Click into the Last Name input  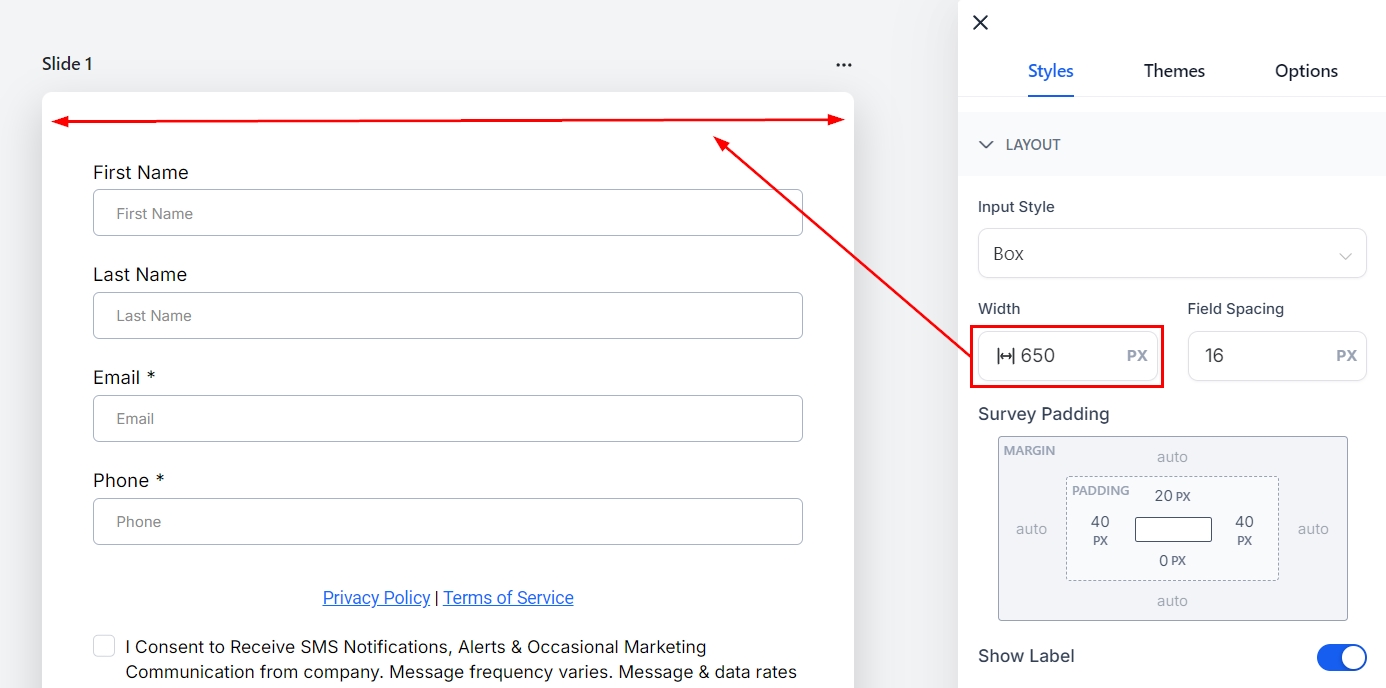click(x=447, y=316)
